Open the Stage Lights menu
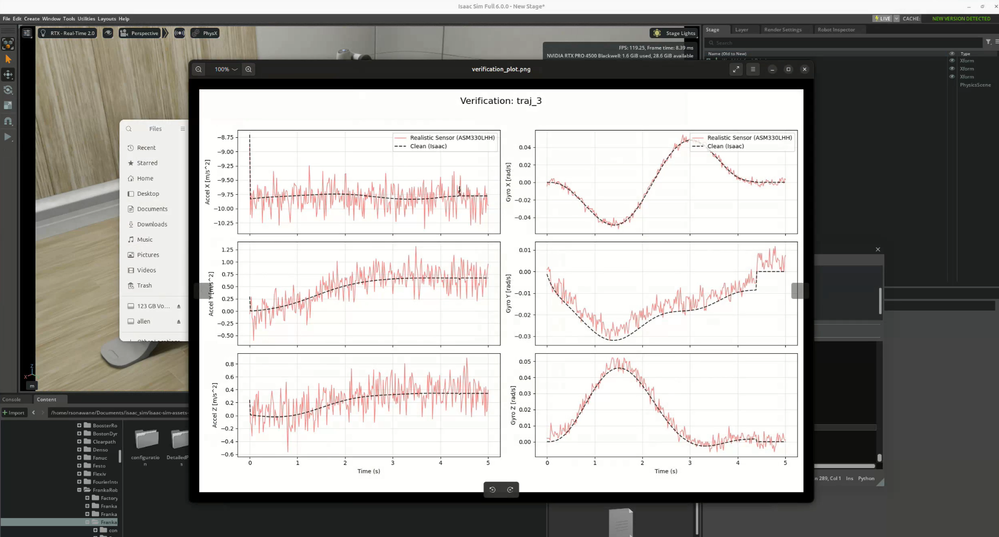The image size is (999, 537). [x=674, y=33]
